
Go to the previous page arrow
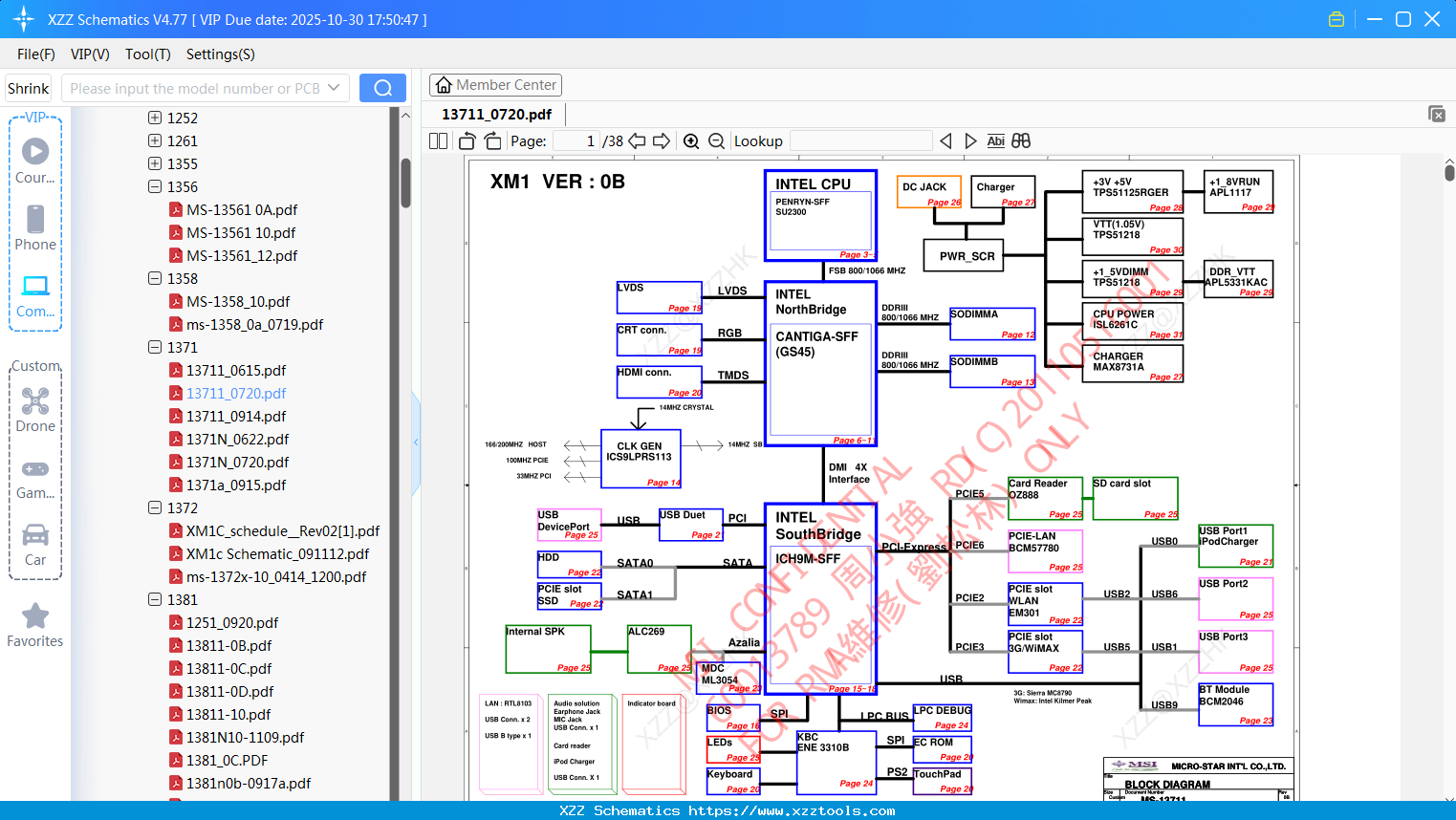(x=637, y=141)
